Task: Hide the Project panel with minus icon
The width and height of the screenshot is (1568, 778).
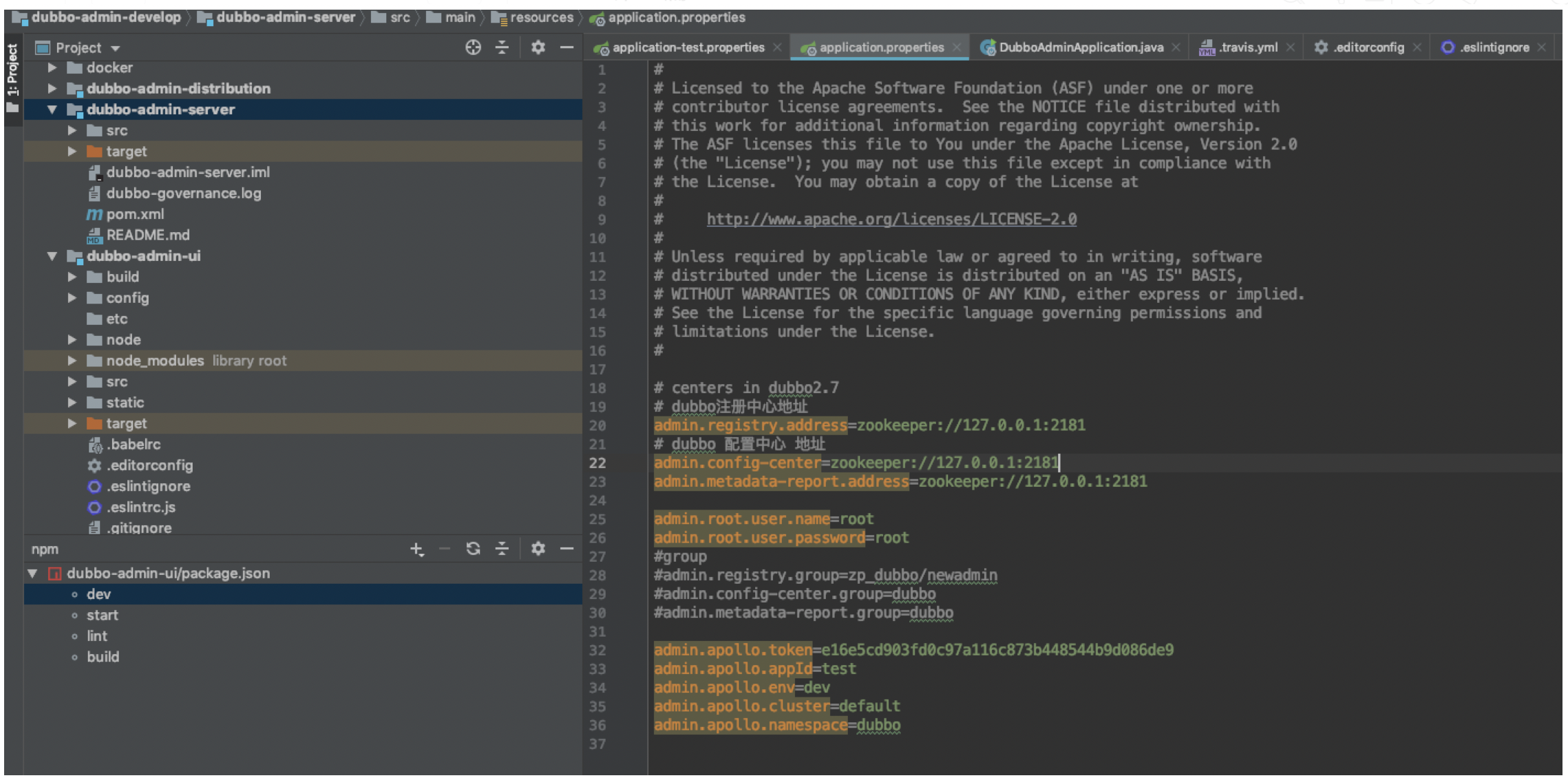Action: click(x=566, y=48)
